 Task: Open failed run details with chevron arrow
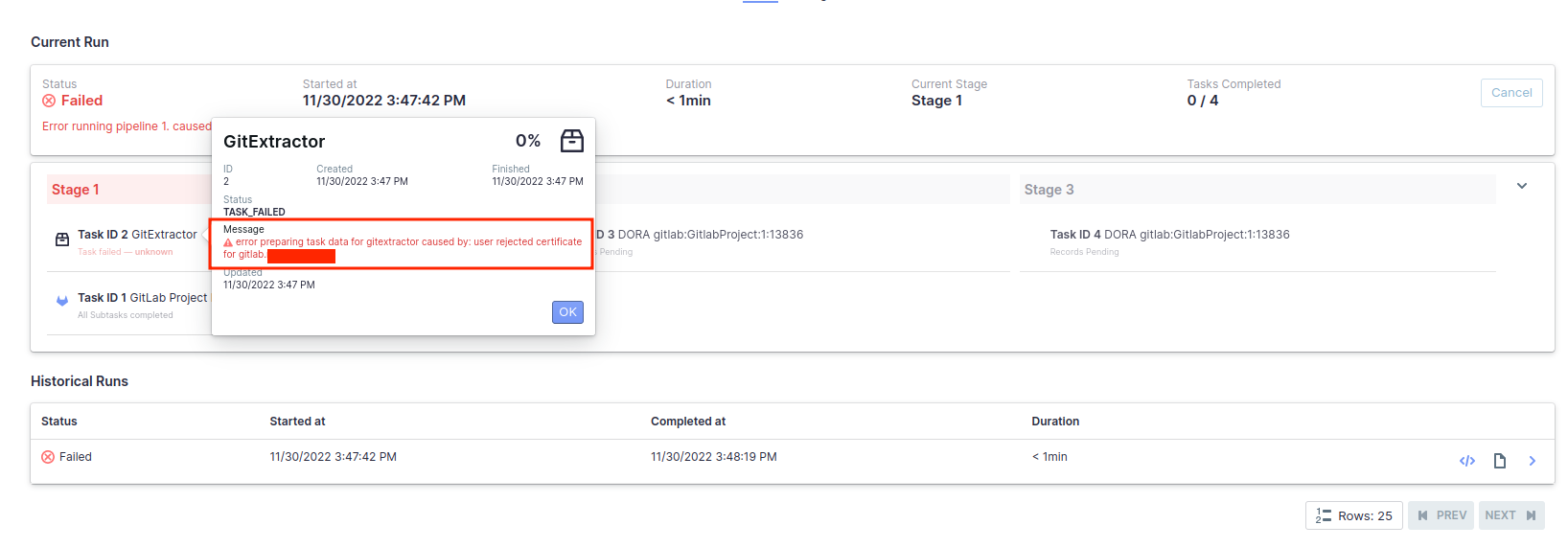pyautogui.click(x=1533, y=461)
